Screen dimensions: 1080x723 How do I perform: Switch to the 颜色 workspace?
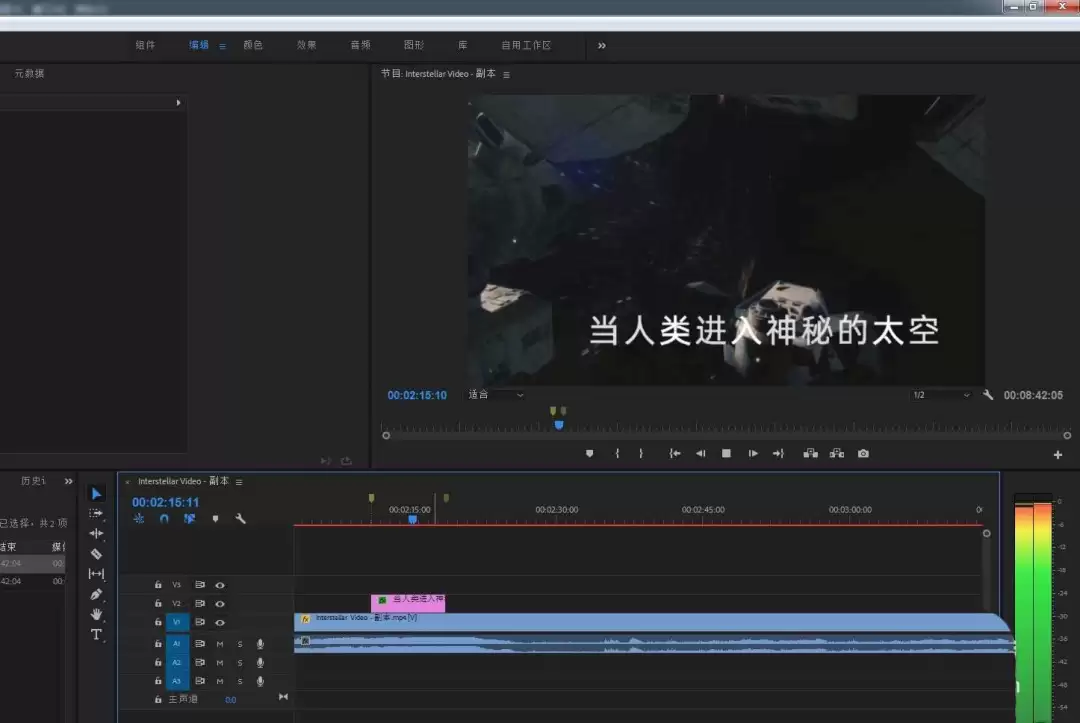point(253,45)
